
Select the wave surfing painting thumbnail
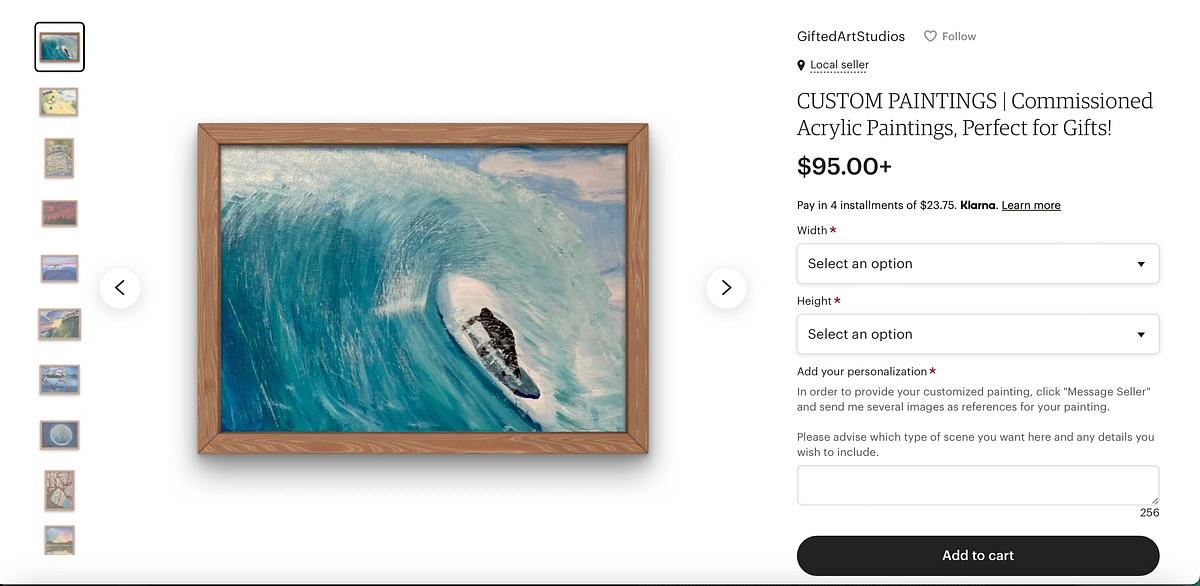59,46
